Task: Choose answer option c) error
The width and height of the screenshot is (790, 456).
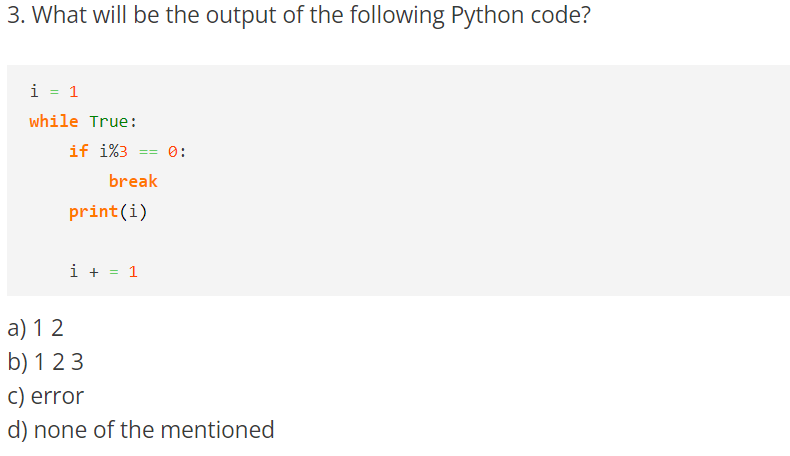Action: (x=45, y=396)
